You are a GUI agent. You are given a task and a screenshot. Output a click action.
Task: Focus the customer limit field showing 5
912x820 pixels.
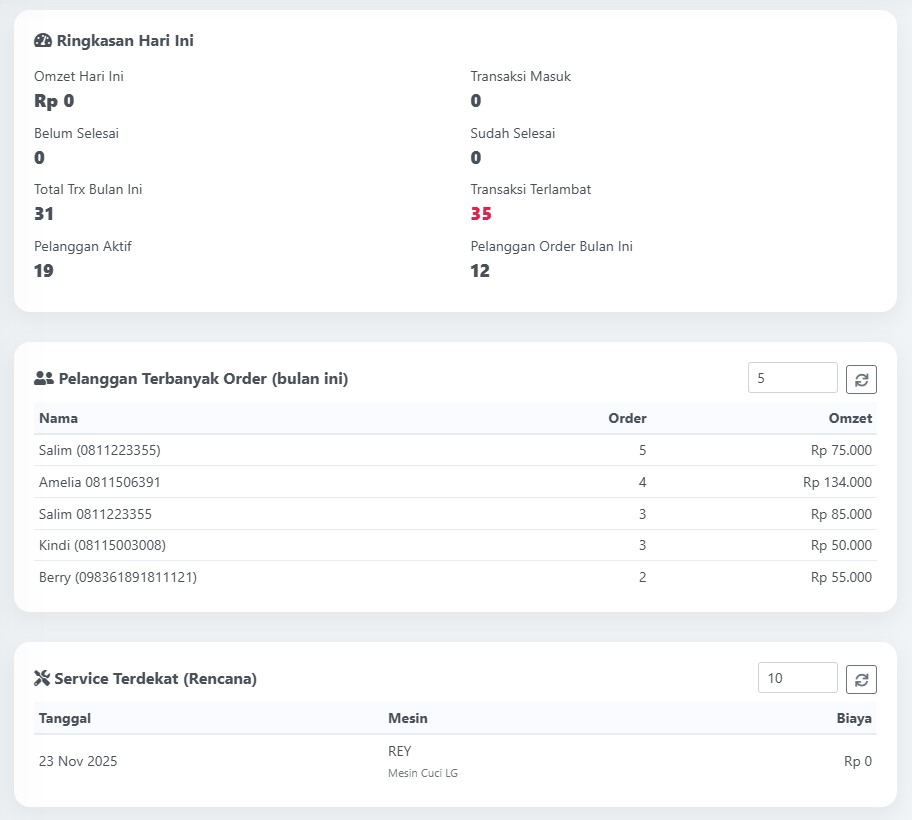click(x=792, y=378)
